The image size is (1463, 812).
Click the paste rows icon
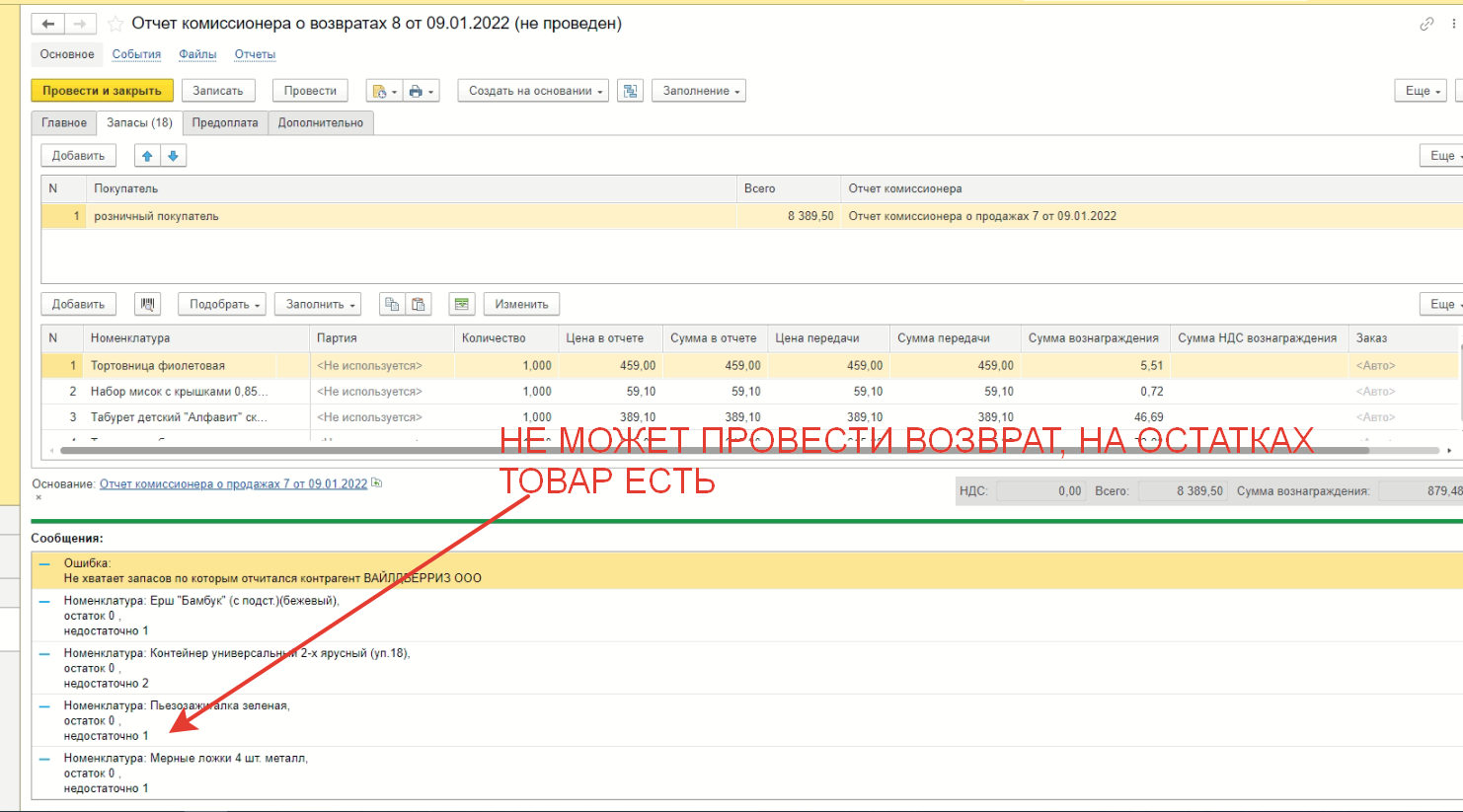click(419, 304)
